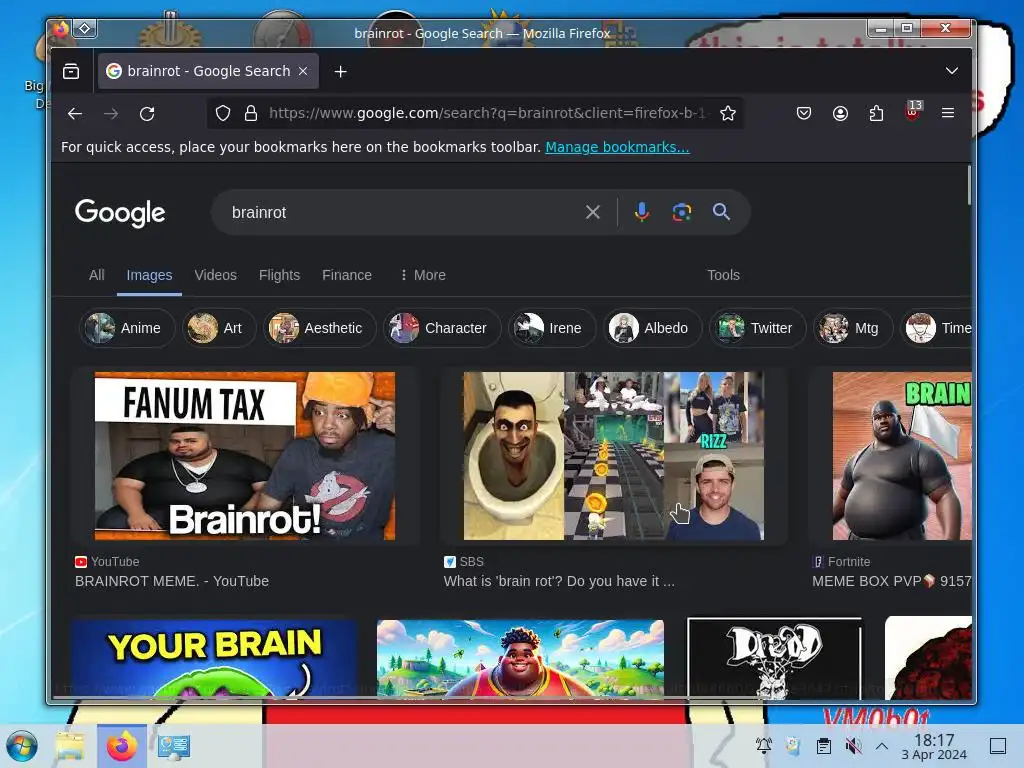Show desktop via taskbar corner button

point(998,746)
